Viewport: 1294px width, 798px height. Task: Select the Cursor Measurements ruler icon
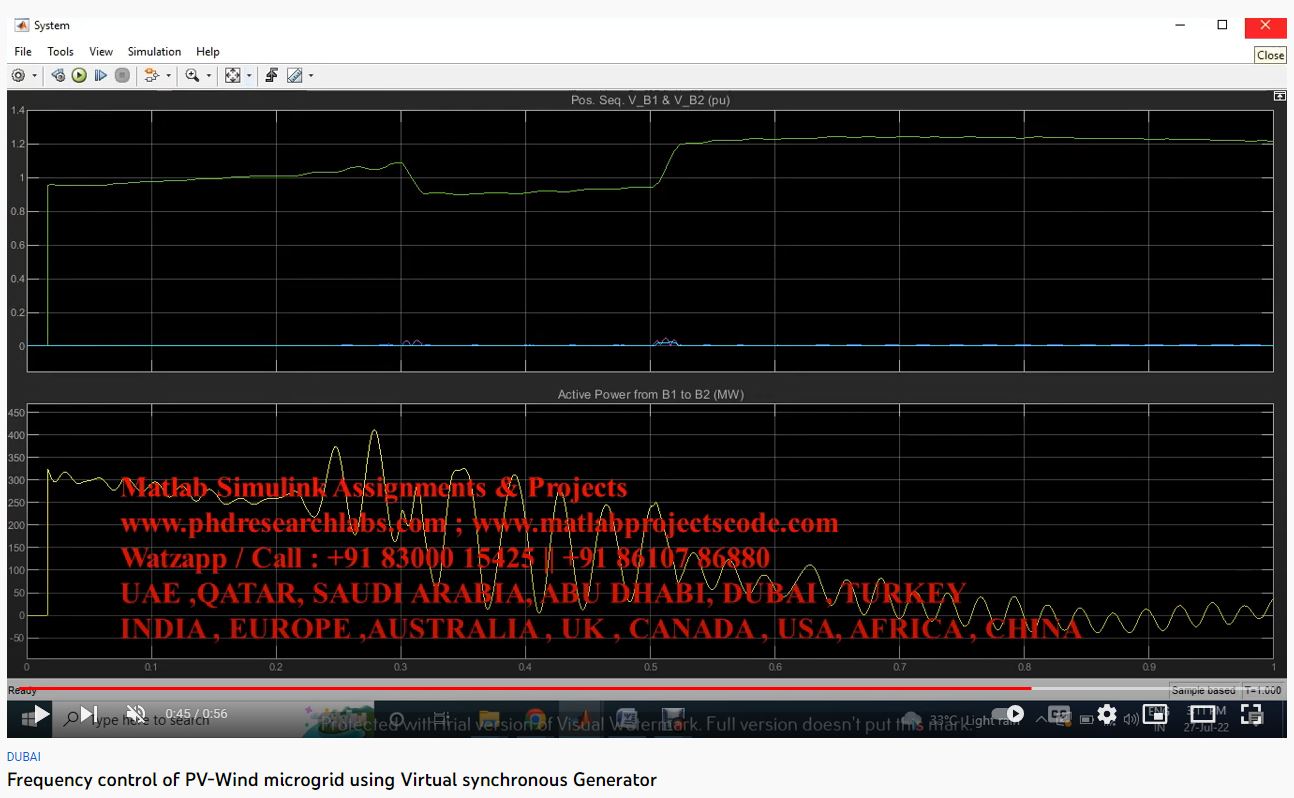(294, 76)
